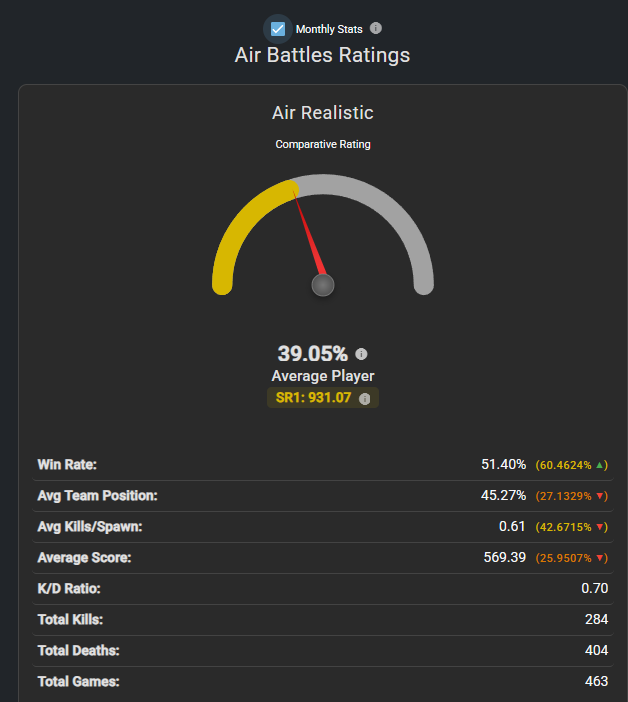Image resolution: width=628 pixels, height=702 pixels.
Task: Click the Average Player rating label
Action: [322, 376]
